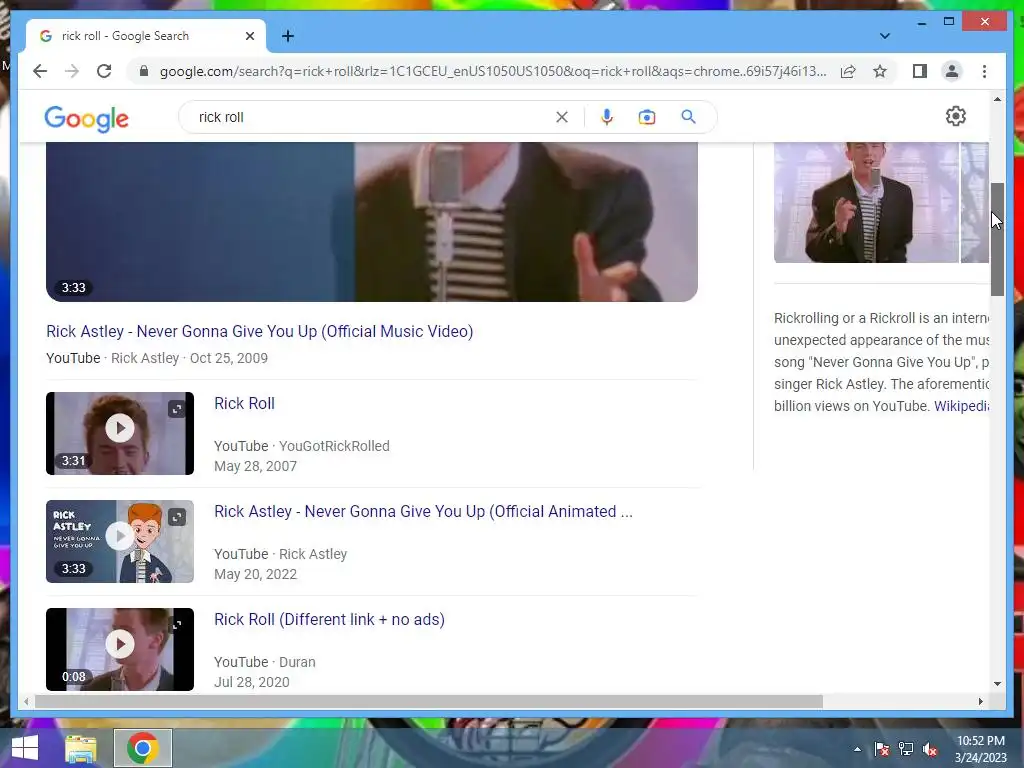Open the Rick Roll video link
The image size is (1024, 768).
[244, 404]
